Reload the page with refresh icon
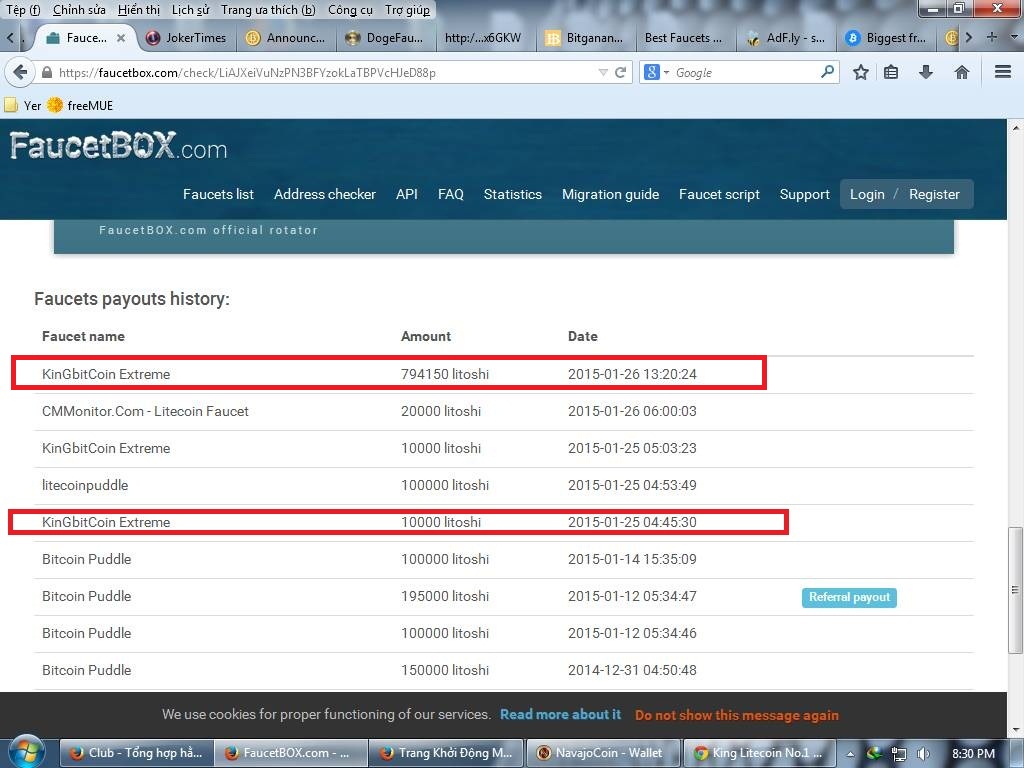Image resolution: width=1024 pixels, height=768 pixels. click(621, 72)
